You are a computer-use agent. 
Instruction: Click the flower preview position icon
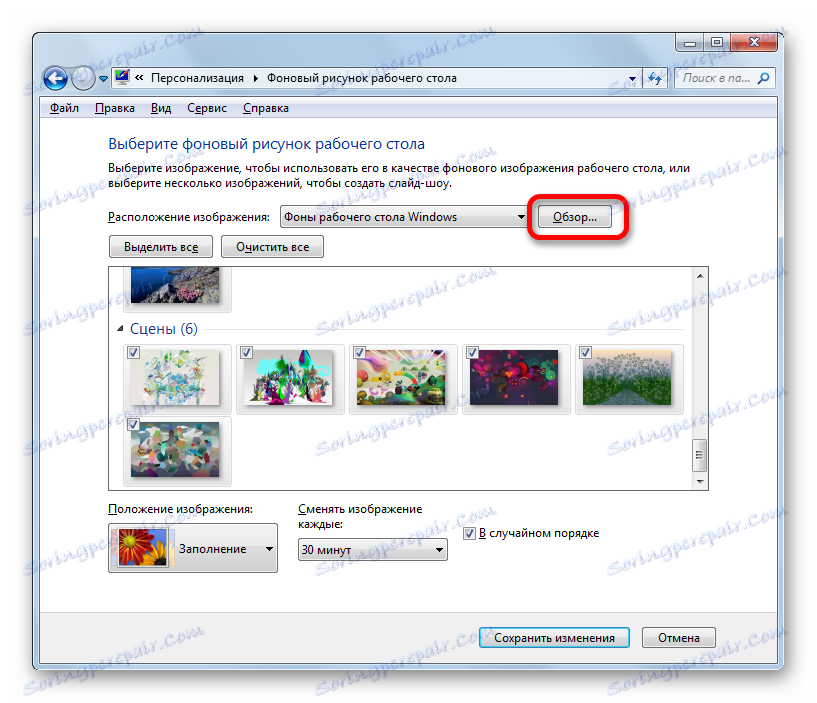pos(143,548)
